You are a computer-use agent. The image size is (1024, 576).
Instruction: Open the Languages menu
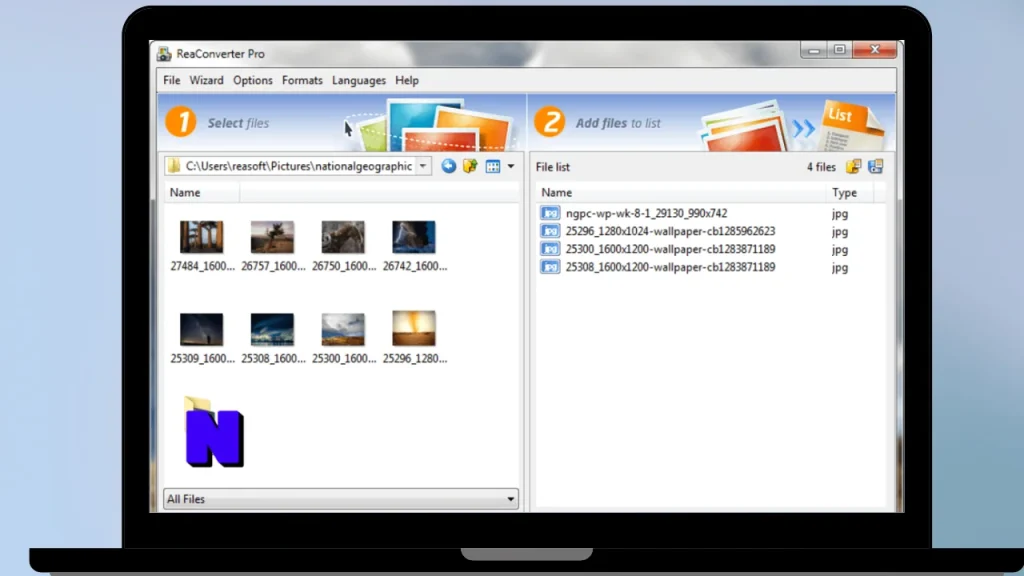point(359,80)
